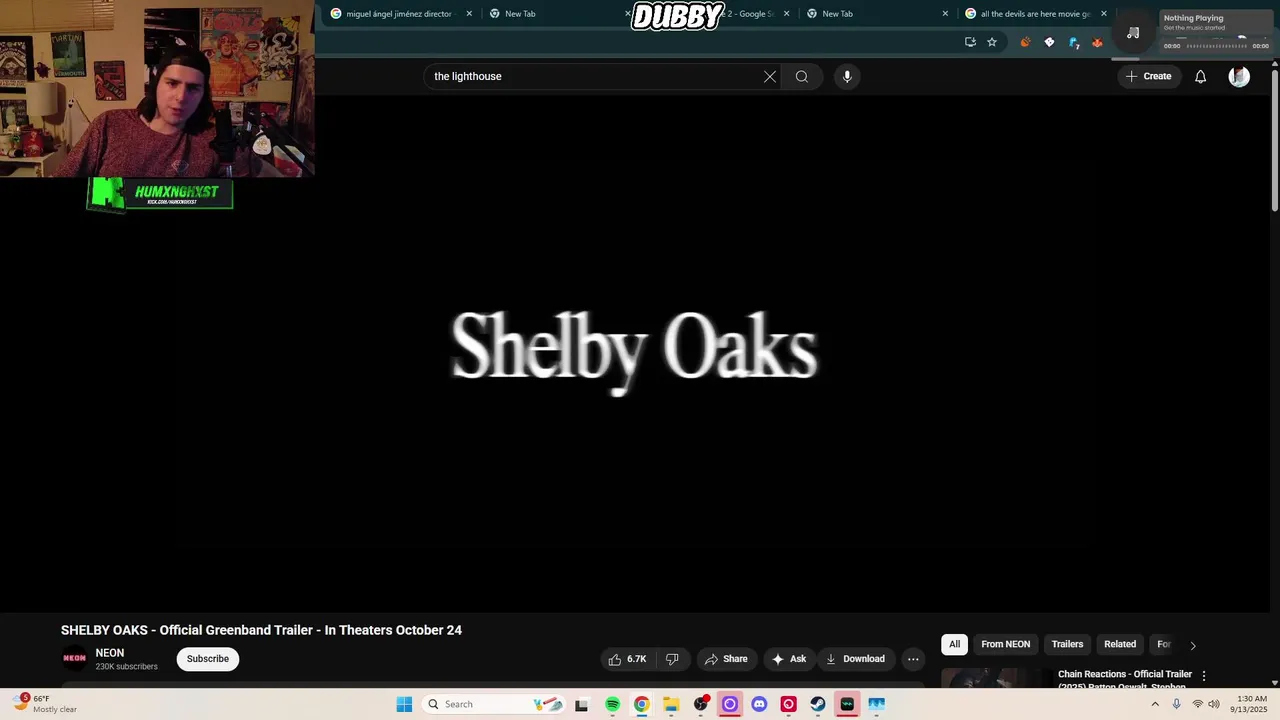Open Steam from the taskbar
This screenshot has height=720, width=1280.
click(x=818, y=704)
